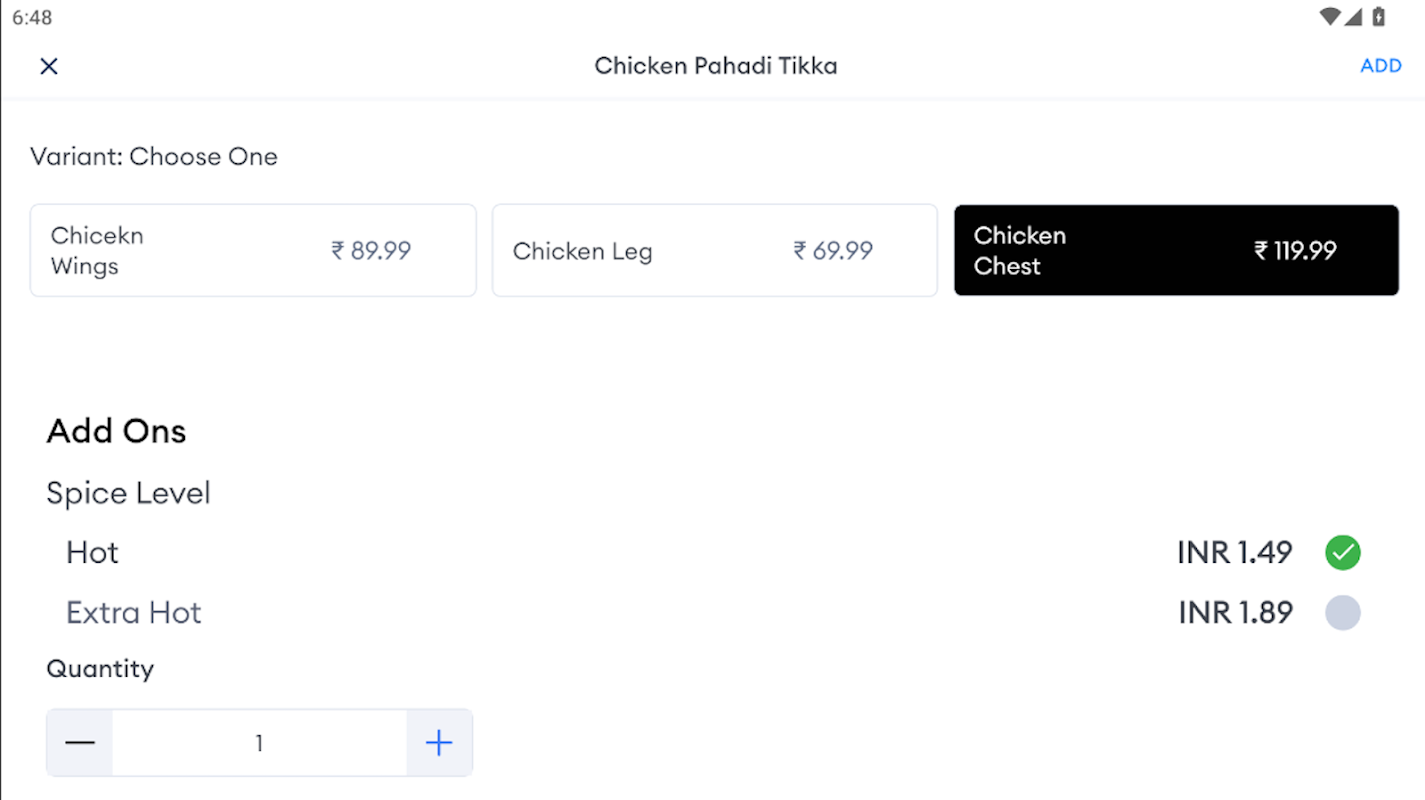
Task: Tap the Chicken Pahadi Tikka title
Action: coord(715,66)
